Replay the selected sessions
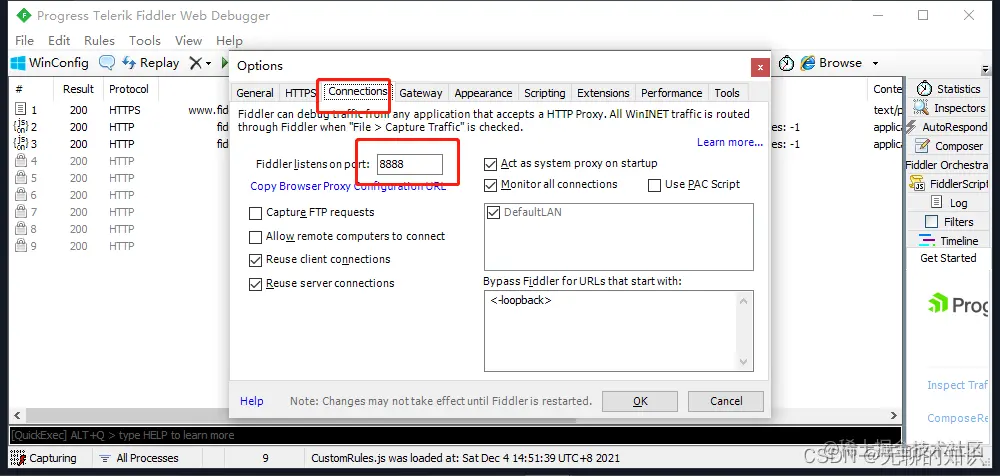This screenshot has height=476, width=1000. click(151, 63)
